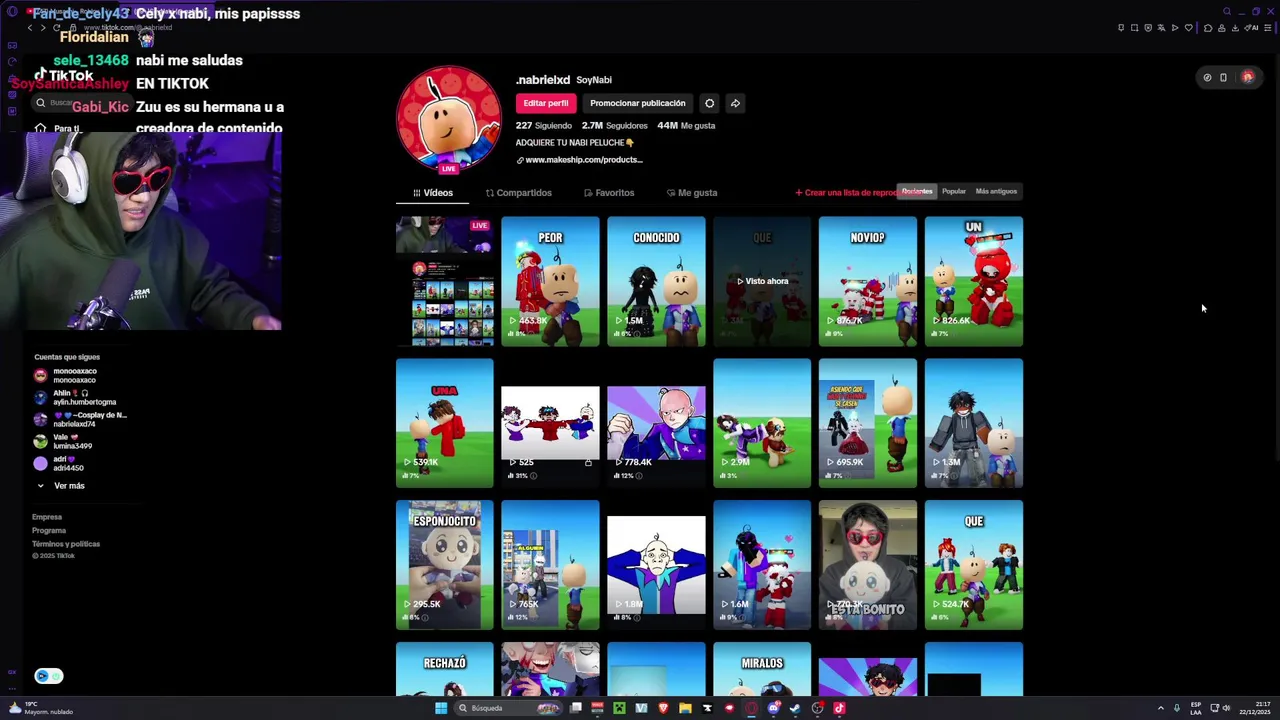Open the browser downloads icon

(1235, 27)
